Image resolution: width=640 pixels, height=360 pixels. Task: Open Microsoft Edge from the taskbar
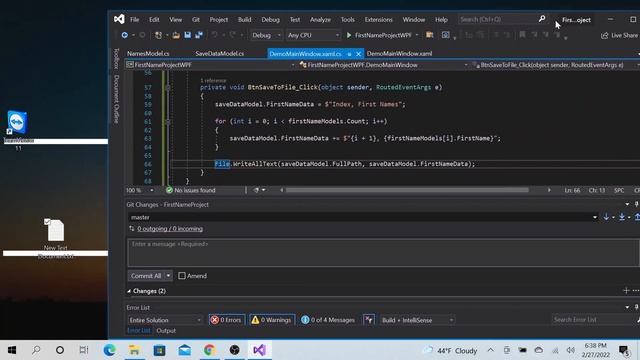click(109, 350)
